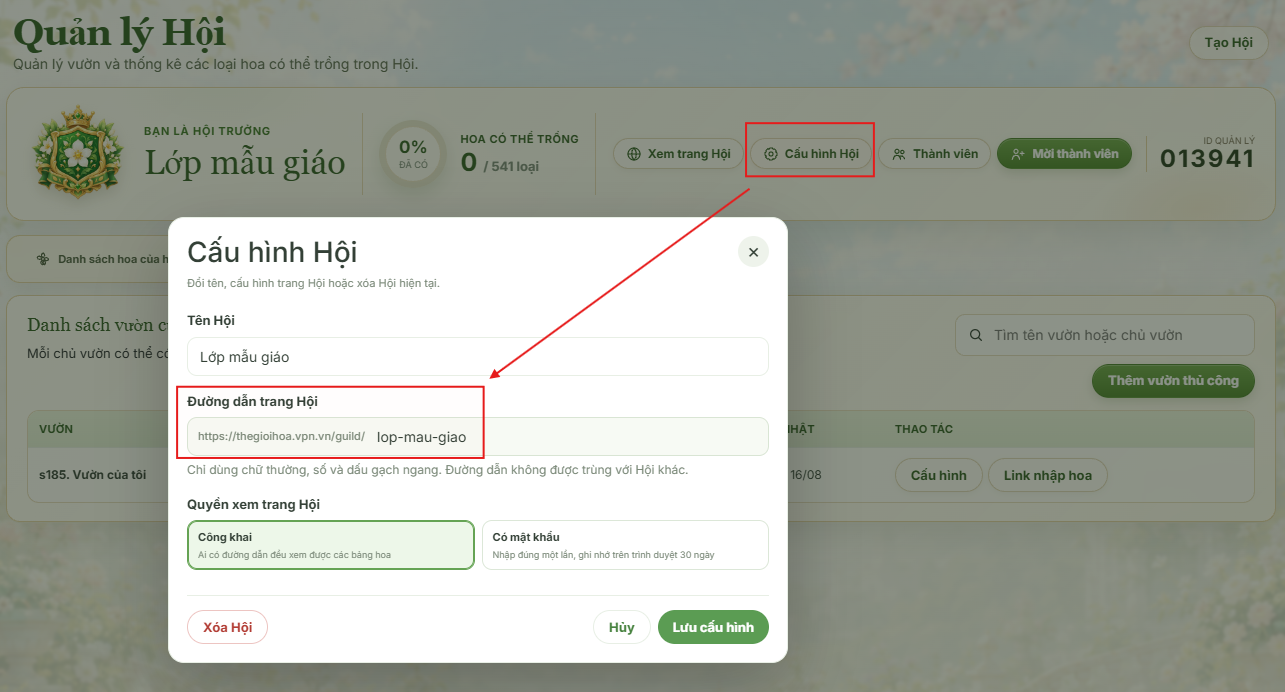The width and height of the screenshot is (1285, 692).
Task: Select the Công khai viewing permission
Action: [331, 545]
